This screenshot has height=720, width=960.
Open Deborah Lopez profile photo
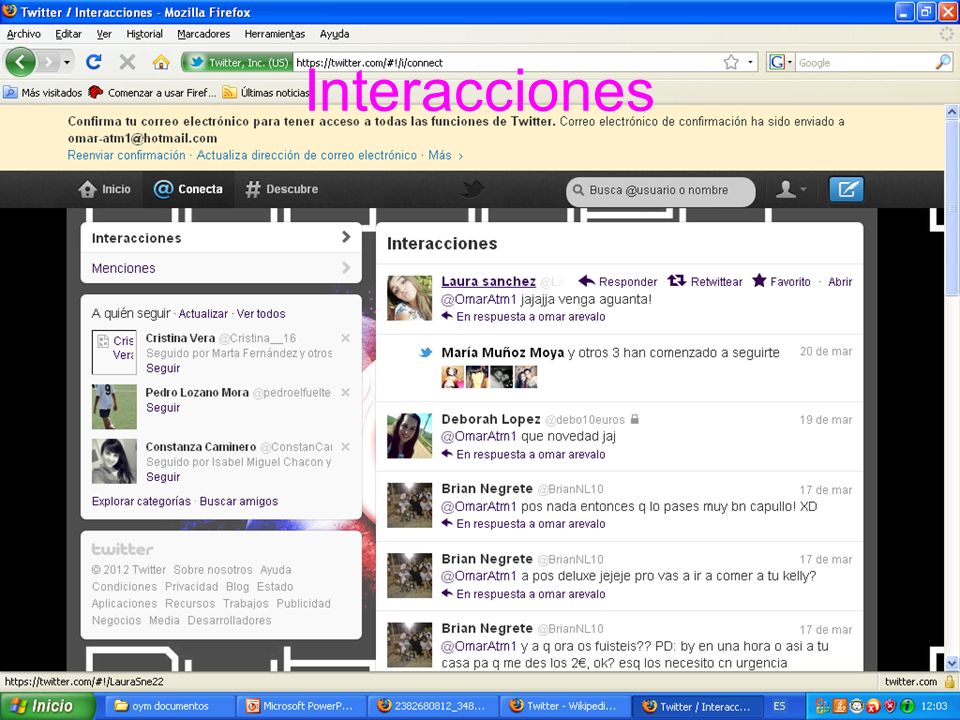pos(410,436)
